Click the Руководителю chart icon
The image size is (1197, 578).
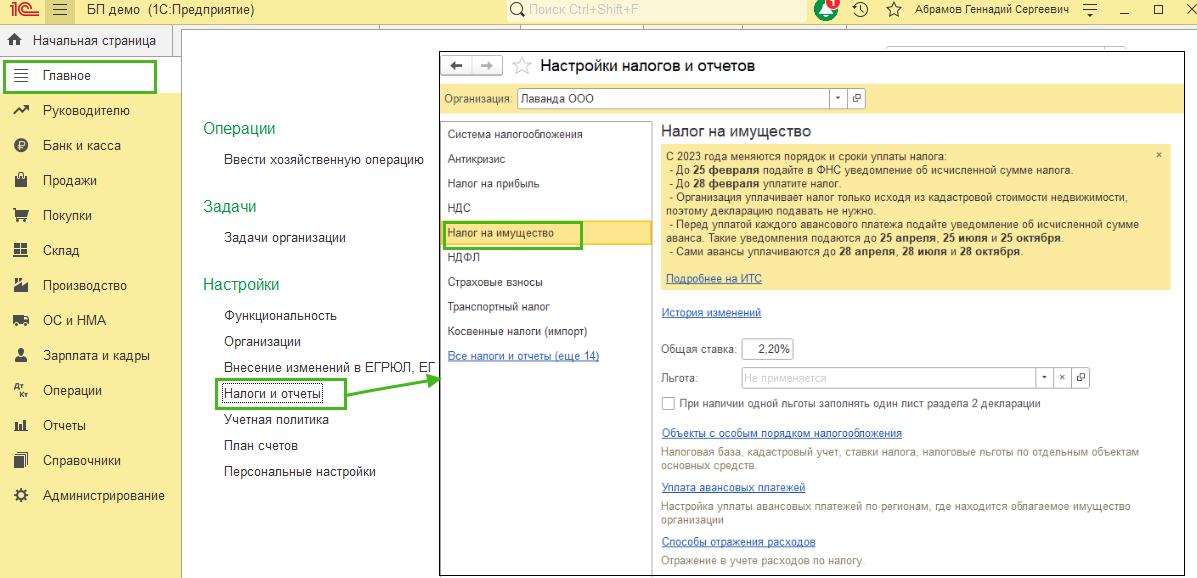pyautogui.click(x=21, y=110)
